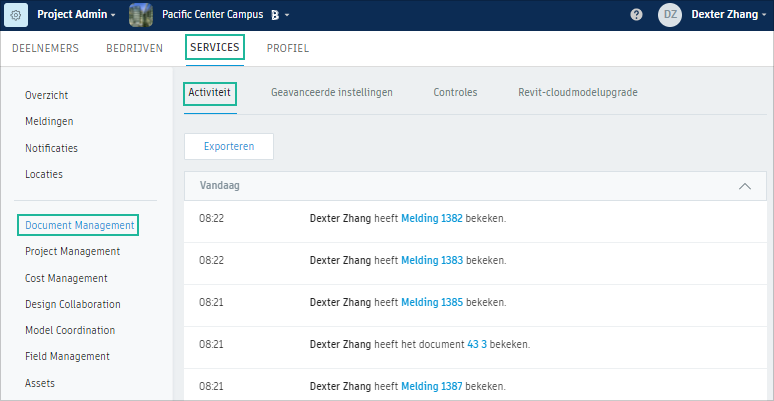Open the Geavanceerde instellingen tab

click(x=332, y=92)
